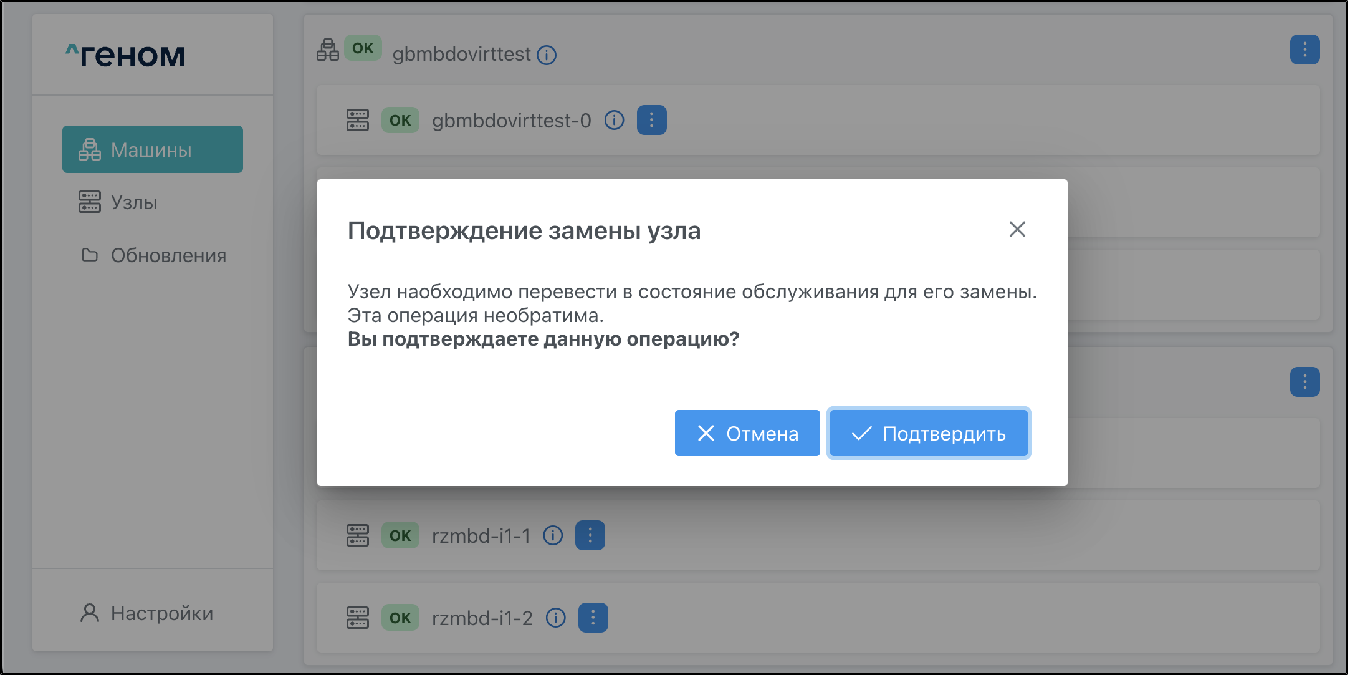This screenshot has width=1348, height=675.
Task: Show info for rzmbd-i1-1 node
Action: click(553, 536)
